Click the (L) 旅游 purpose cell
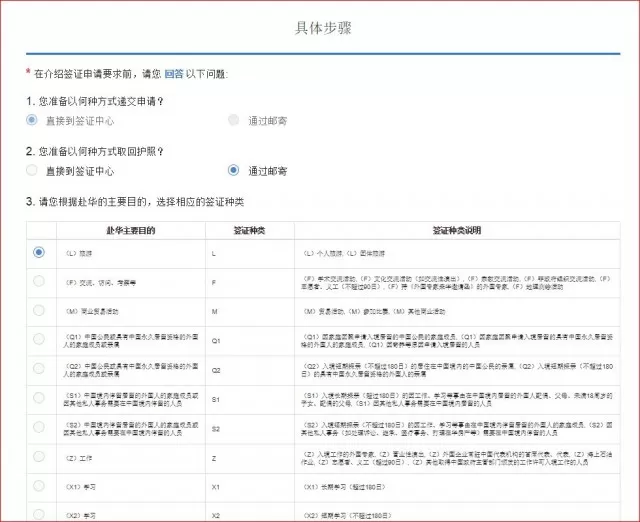The image size is (640, 522). [x=131, y=254]
